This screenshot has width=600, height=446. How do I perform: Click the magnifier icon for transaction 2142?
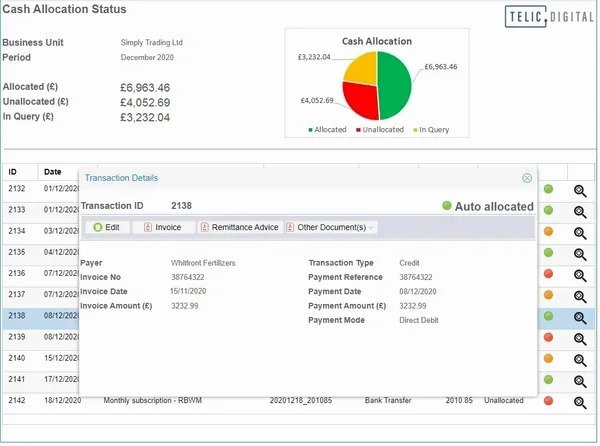click(579, 401)
